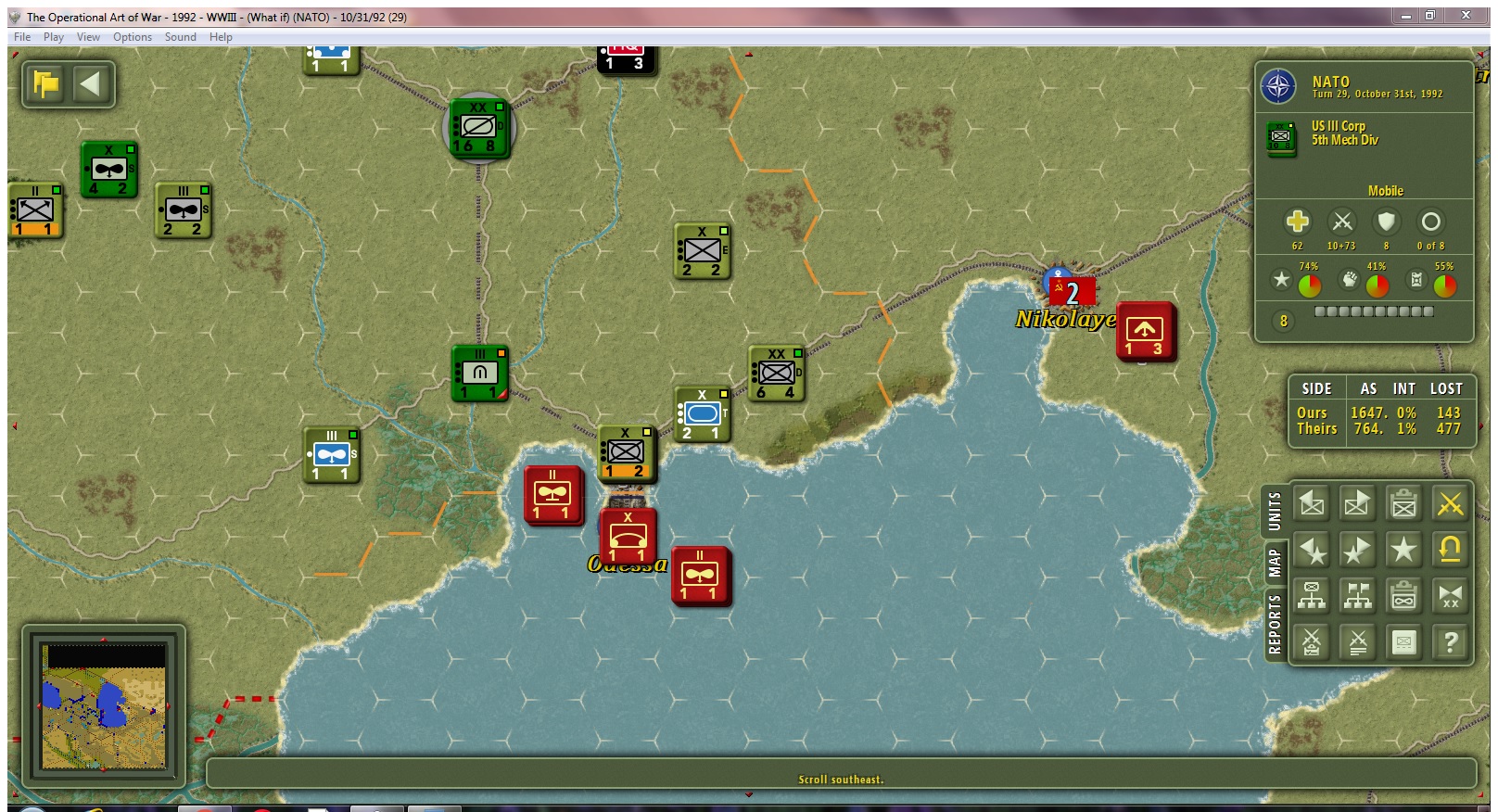The width and height of the screenshot is (1498, 812).
Task: Open the infinity clipboard report icon
Action: [1403, 596]
